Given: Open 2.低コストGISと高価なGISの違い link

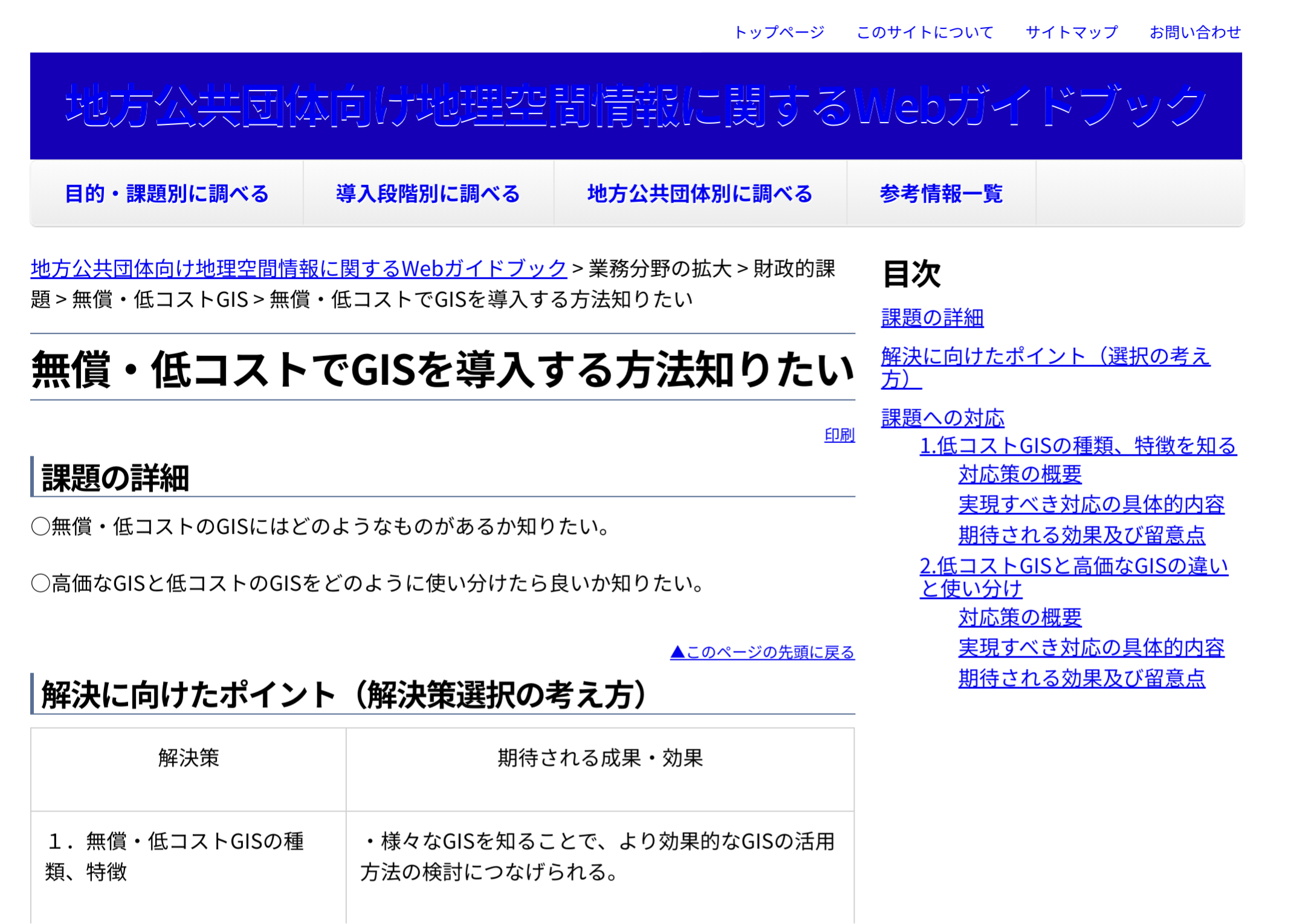Looking at the screenshot, I should [x=1073, y=566].
